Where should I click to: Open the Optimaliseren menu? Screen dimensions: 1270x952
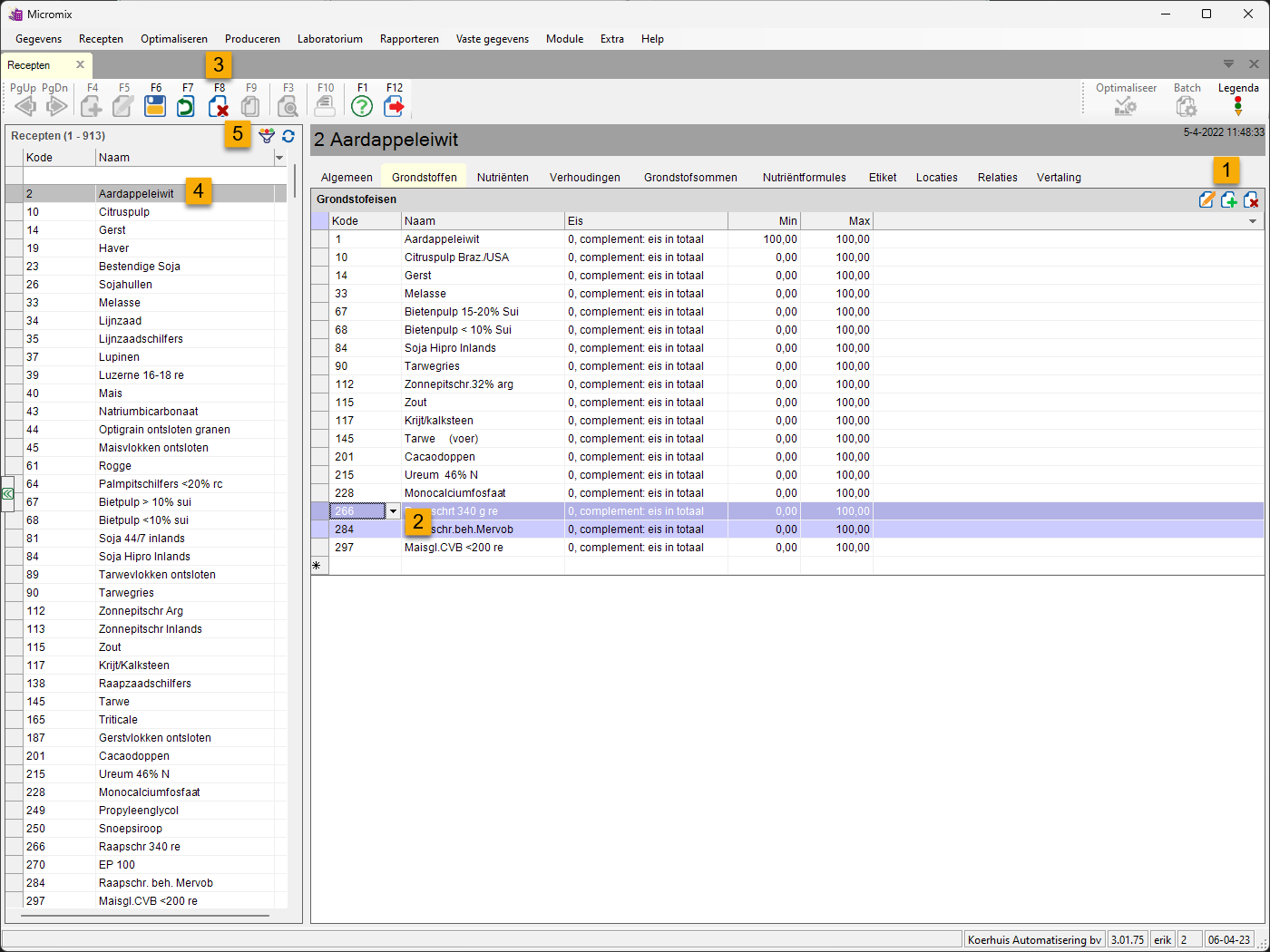[174, 39]
